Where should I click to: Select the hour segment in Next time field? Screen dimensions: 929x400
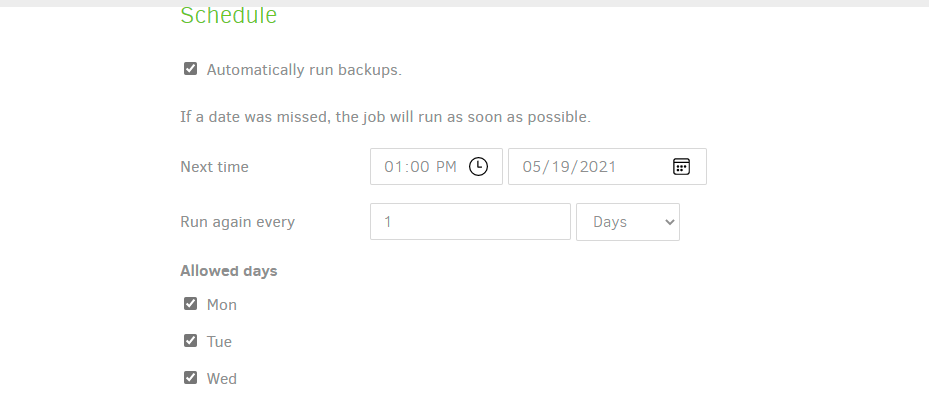tap(392, 167)
